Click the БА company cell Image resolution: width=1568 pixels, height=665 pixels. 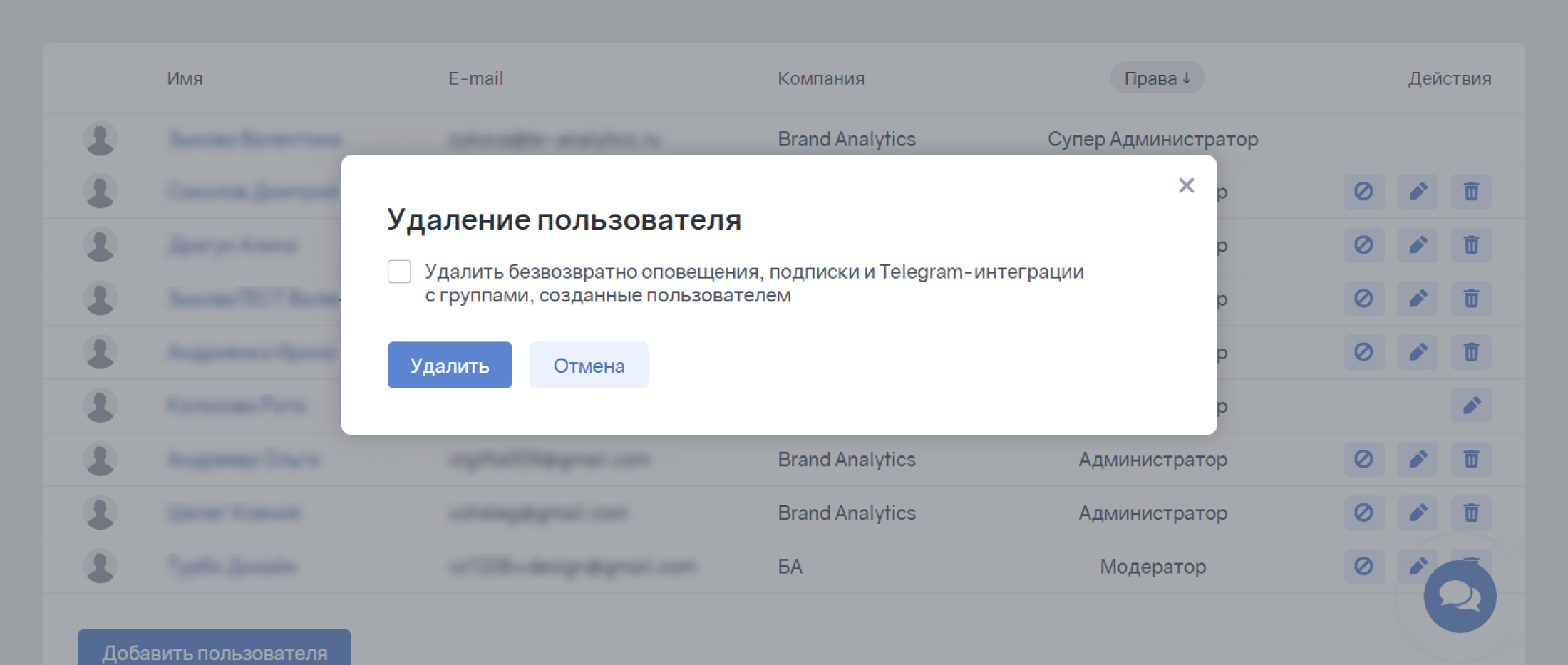coord(790,567)
